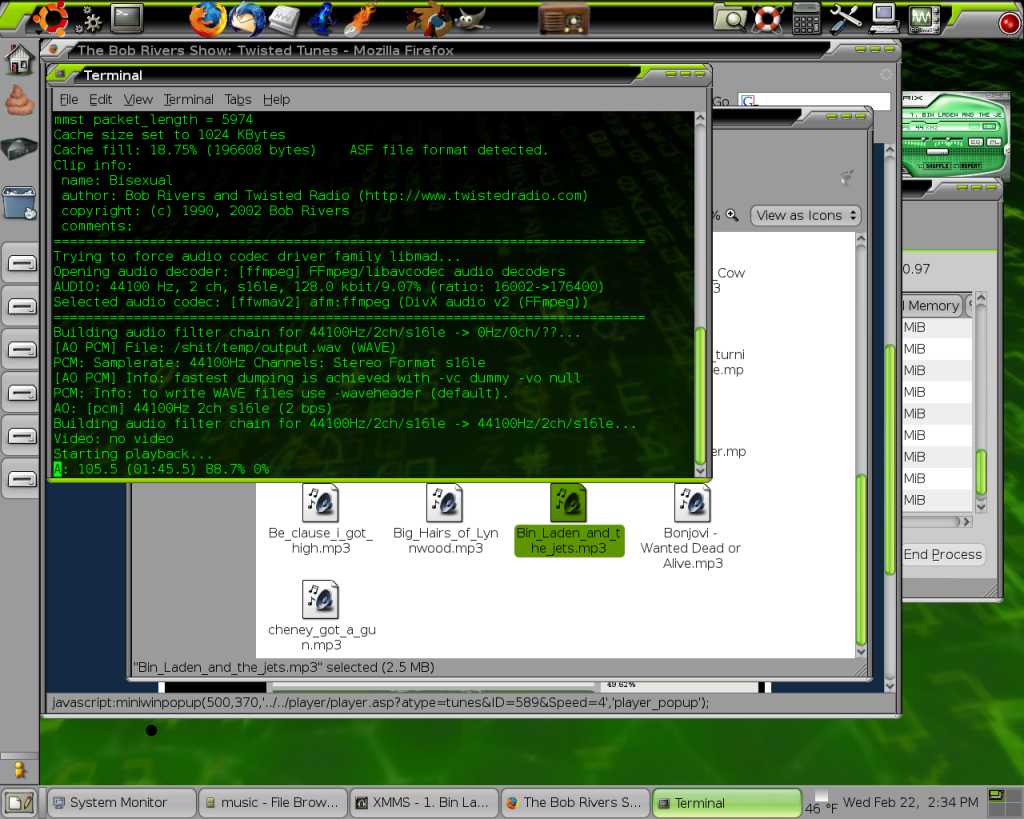Click the zoom in magnifier in file browser

point(732,215)
